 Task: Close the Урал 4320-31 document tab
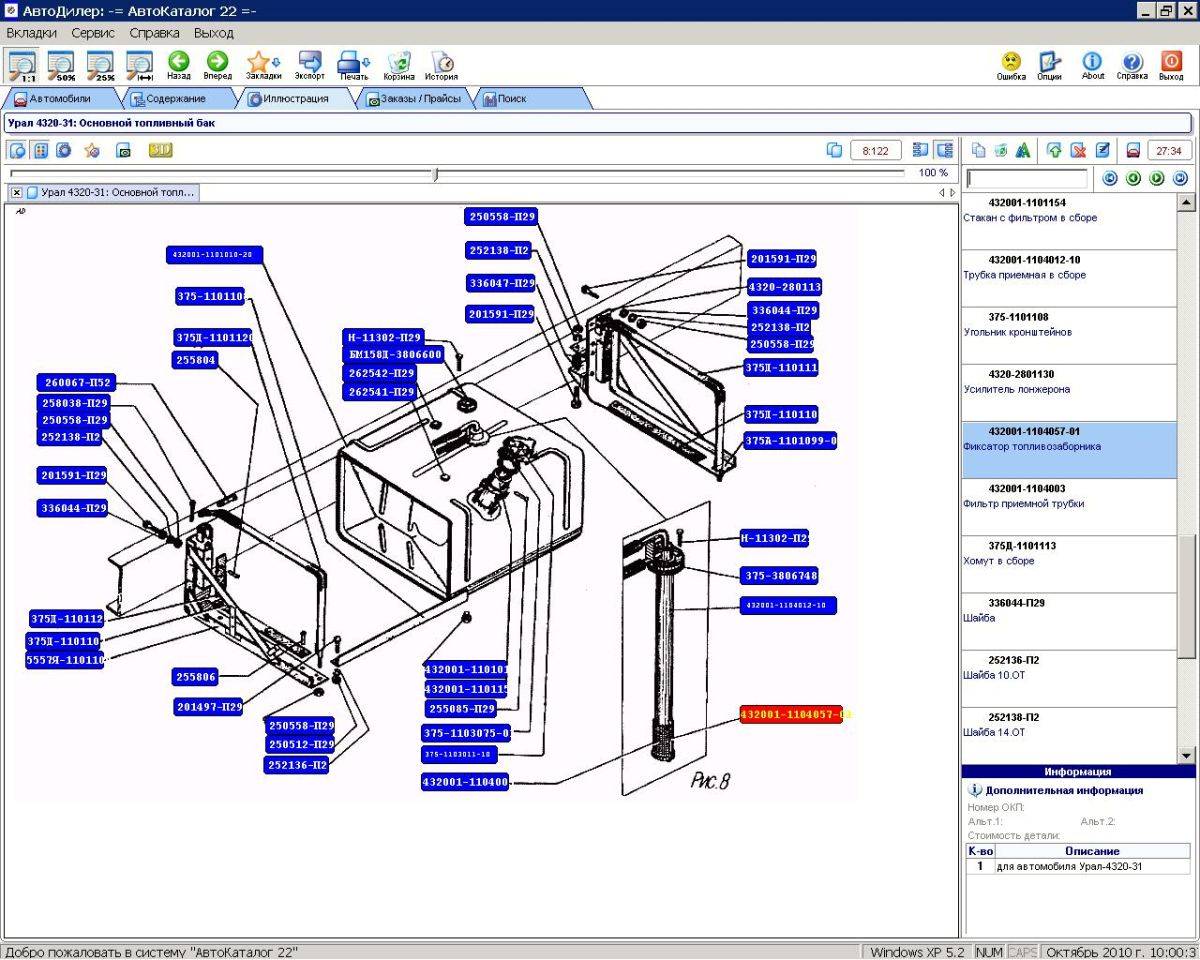tap(17, 192)
